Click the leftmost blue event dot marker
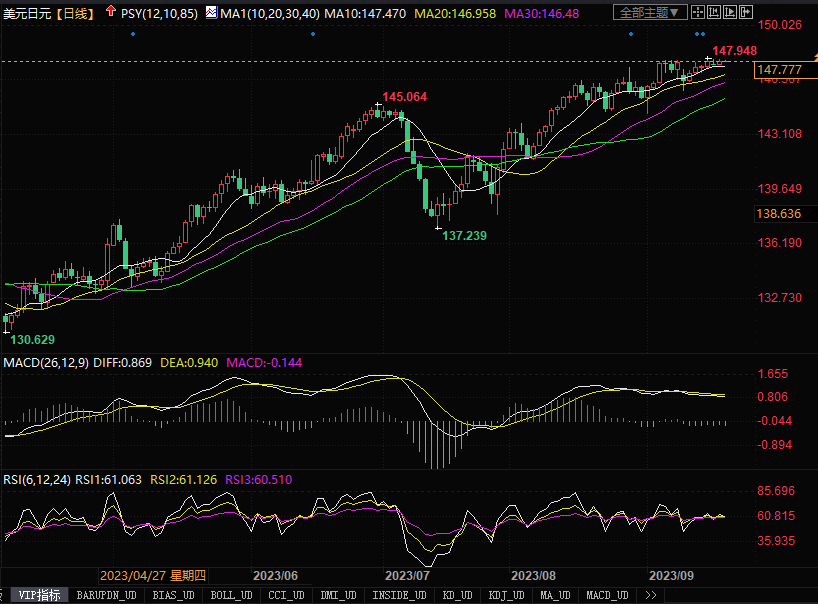818x604 pixels. tap(131, 34)
